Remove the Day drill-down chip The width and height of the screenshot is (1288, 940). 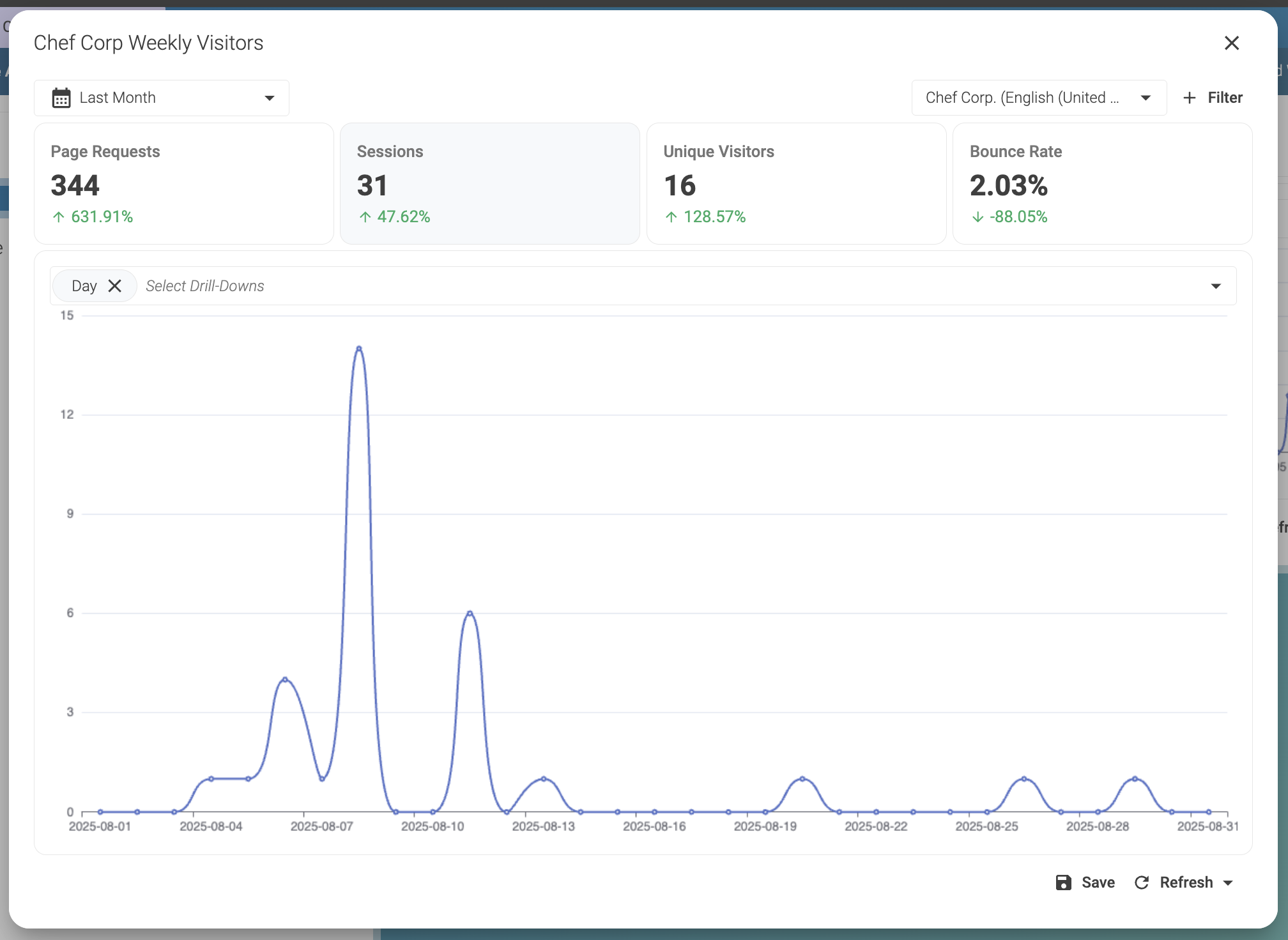tap(115, 285)
